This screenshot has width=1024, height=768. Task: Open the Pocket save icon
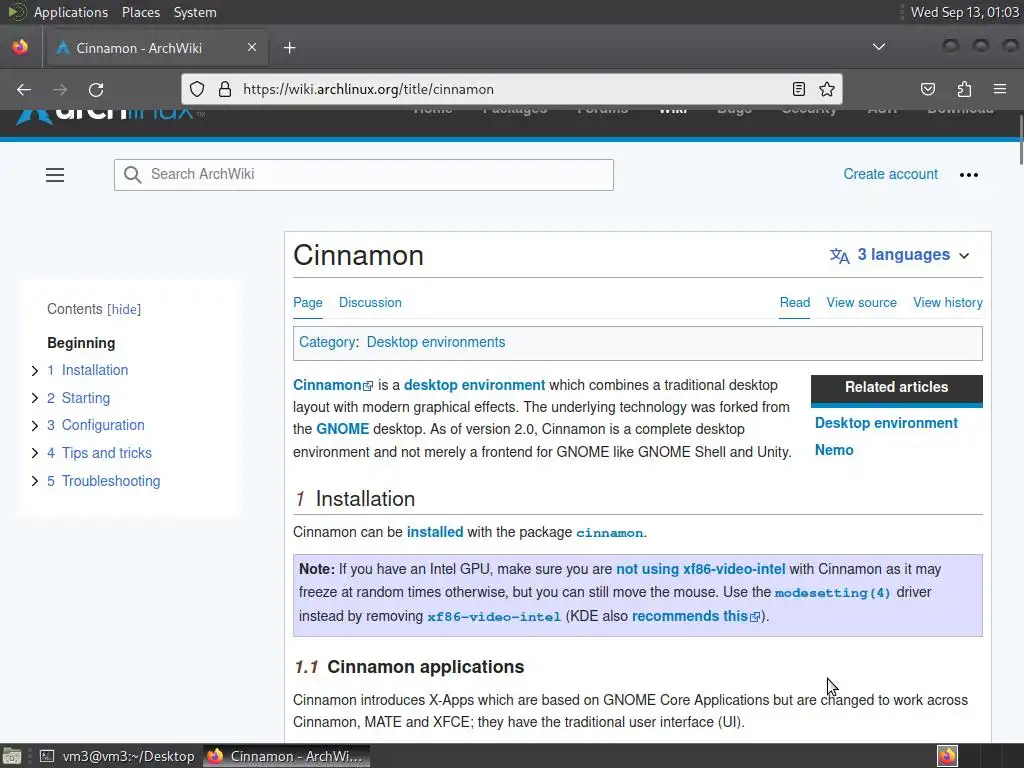(927, 89)
